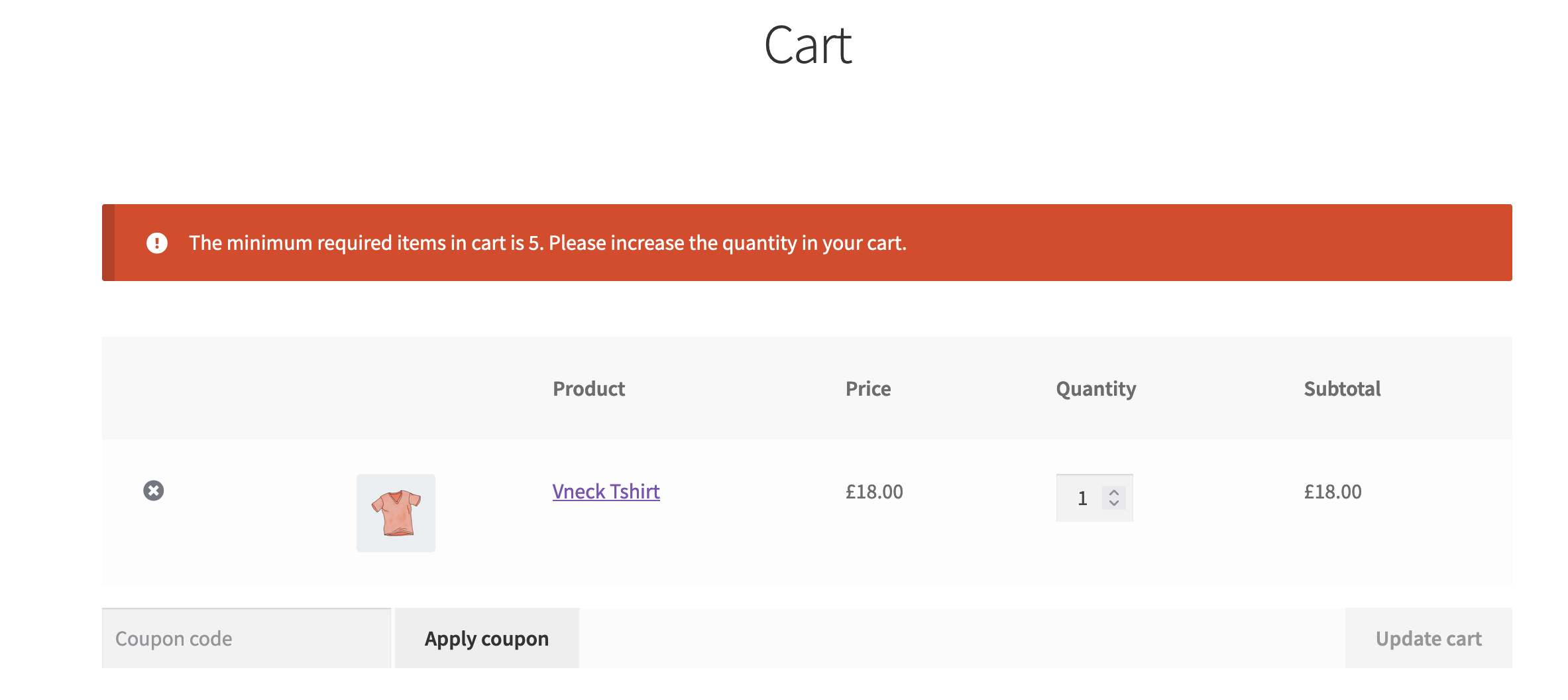
Task: Select the £18.00 subtotal amount
Action: coord(1333,492)
